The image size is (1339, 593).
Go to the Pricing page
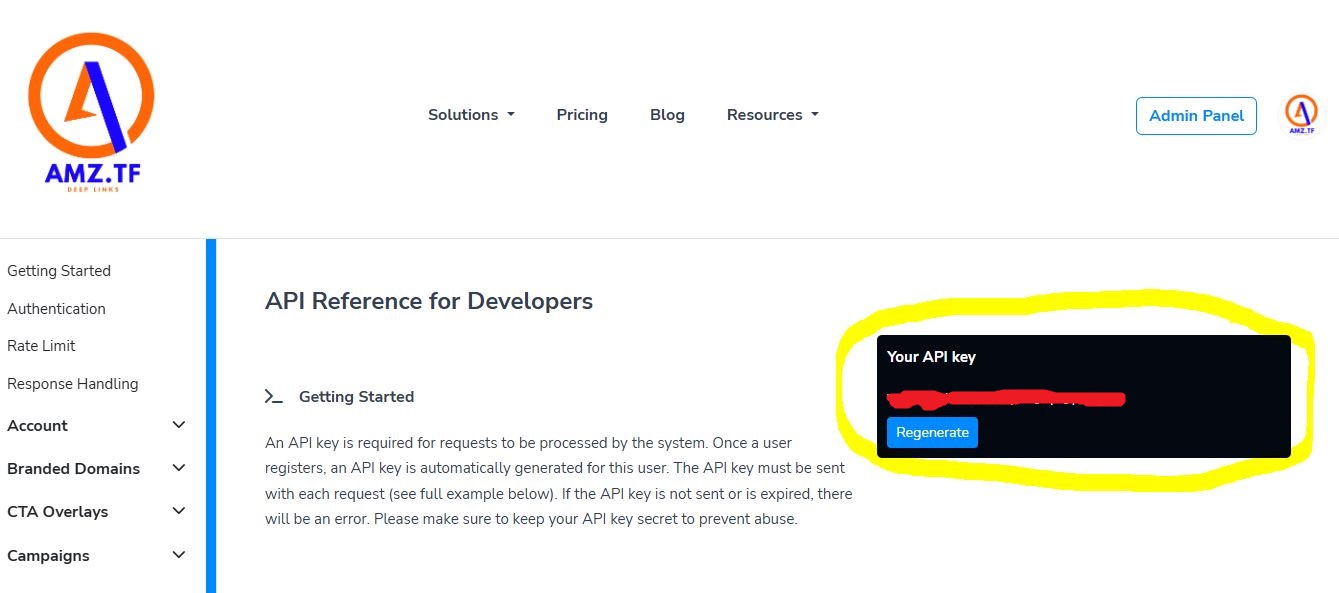pos(582,115)
